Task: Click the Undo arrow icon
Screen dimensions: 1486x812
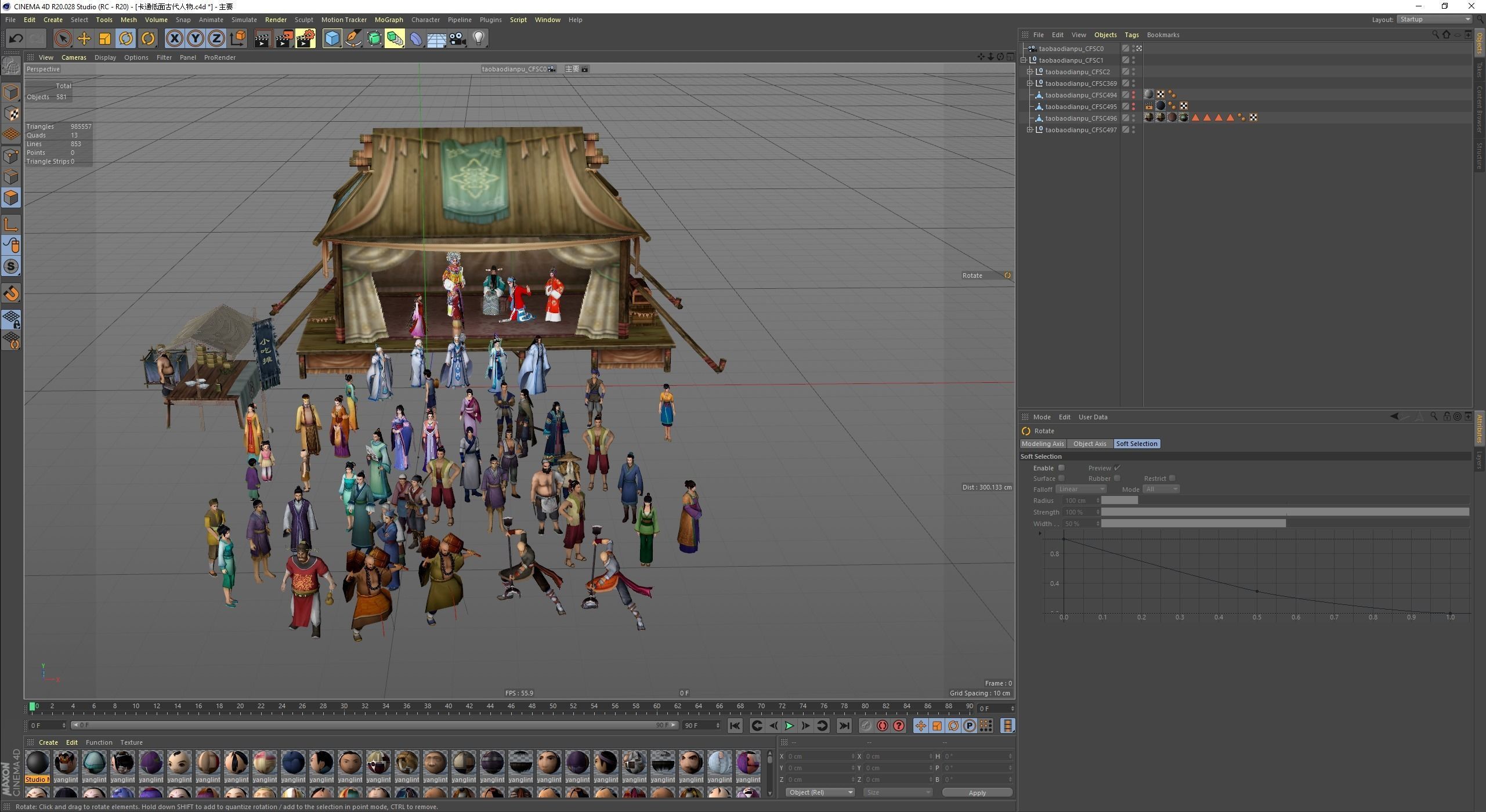Action: pos(16,39)
